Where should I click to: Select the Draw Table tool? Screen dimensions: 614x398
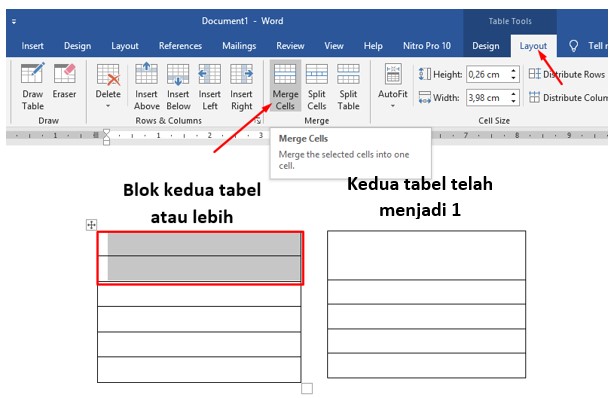[x=33, y=87]
